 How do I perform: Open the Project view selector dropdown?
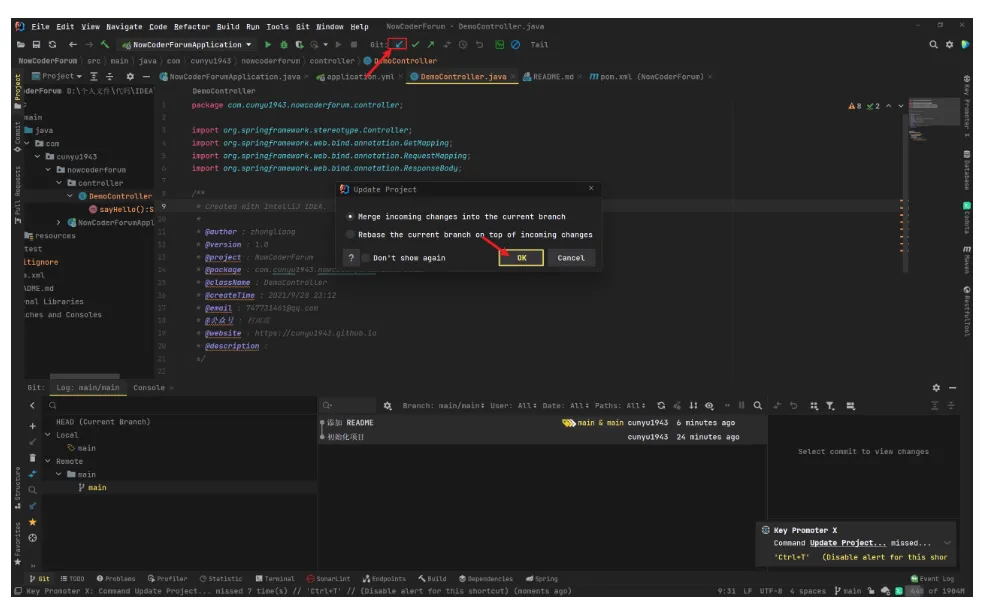[57, 77]
